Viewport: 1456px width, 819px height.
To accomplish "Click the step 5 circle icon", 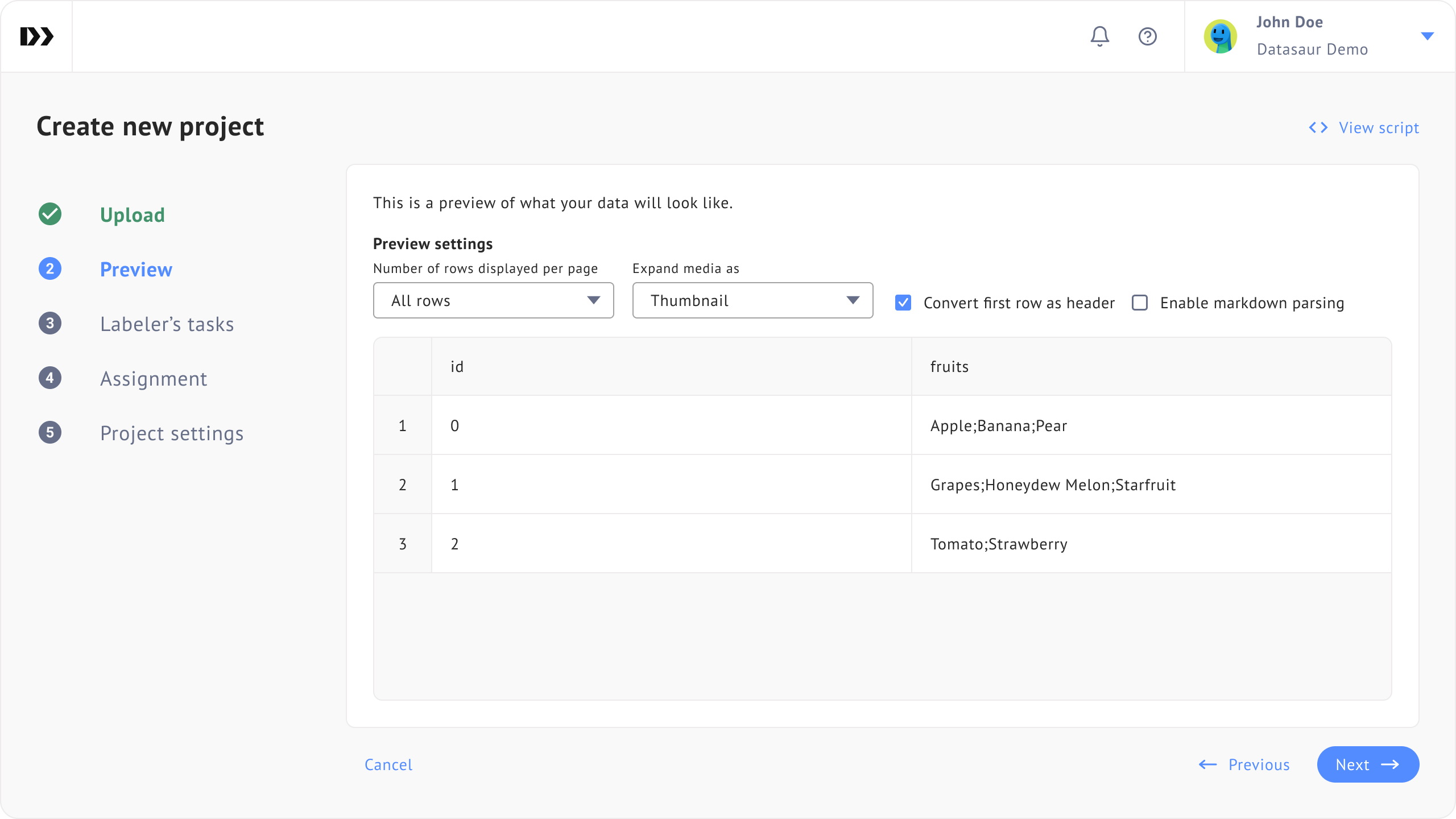I will pyautogui.click(x=50, y=432).
